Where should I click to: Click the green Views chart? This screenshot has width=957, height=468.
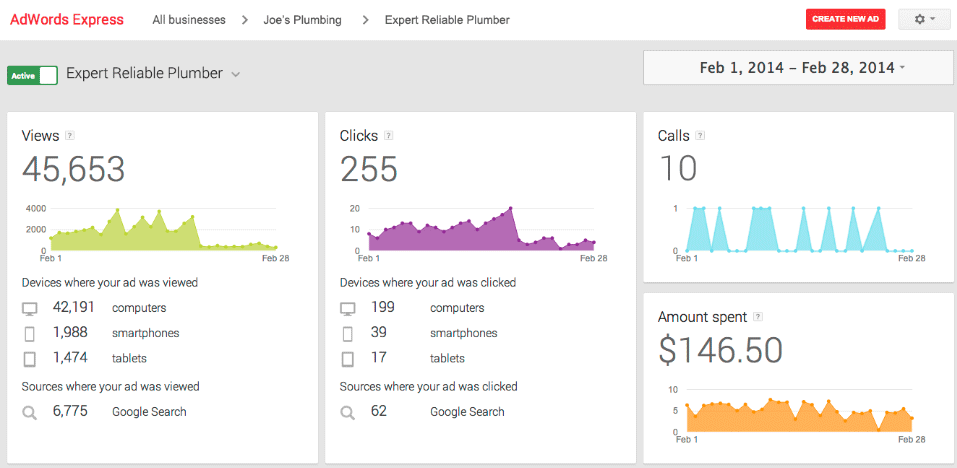click(160, 232)
